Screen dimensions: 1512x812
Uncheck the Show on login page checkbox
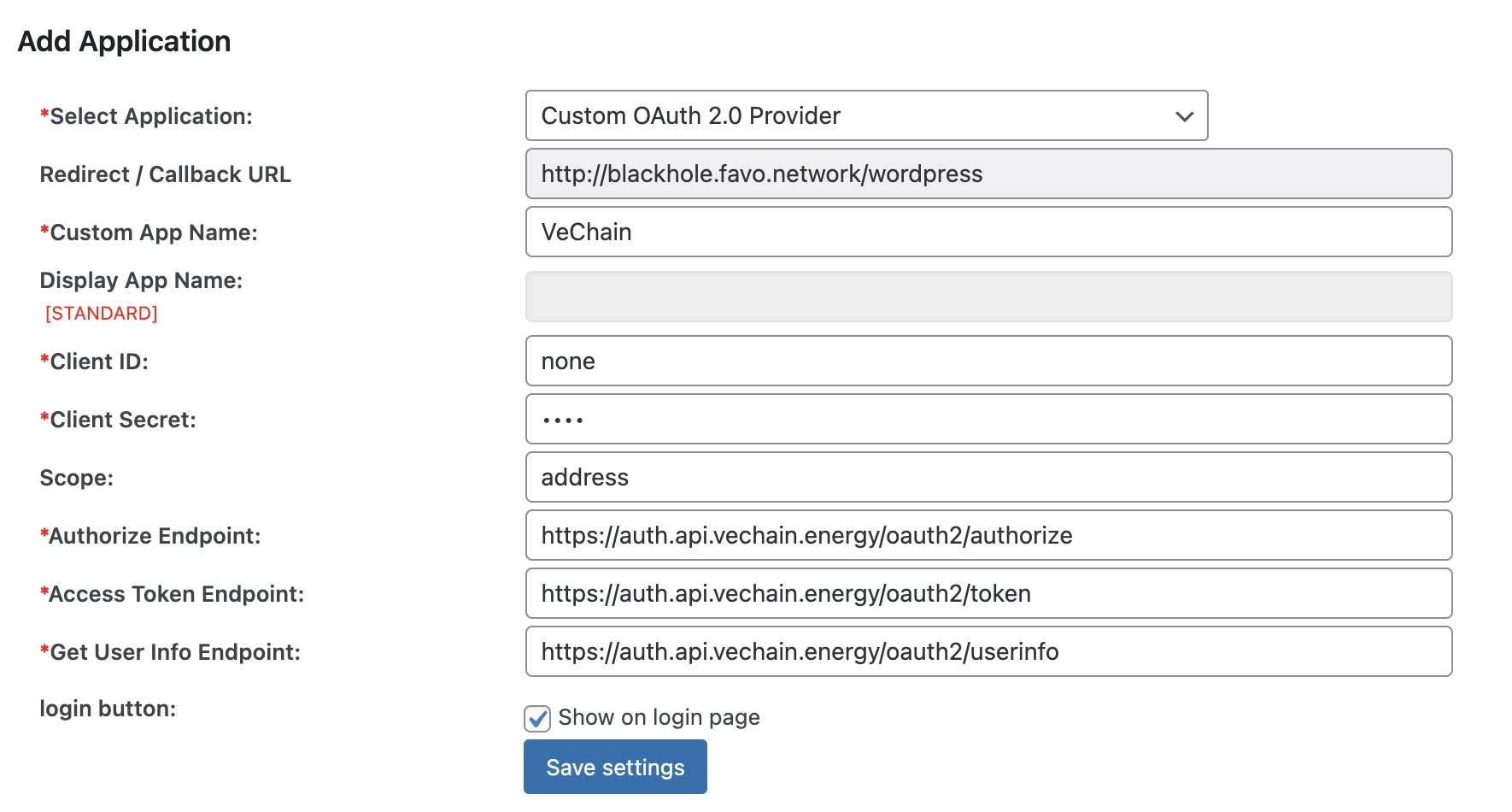tap(537, 718)
